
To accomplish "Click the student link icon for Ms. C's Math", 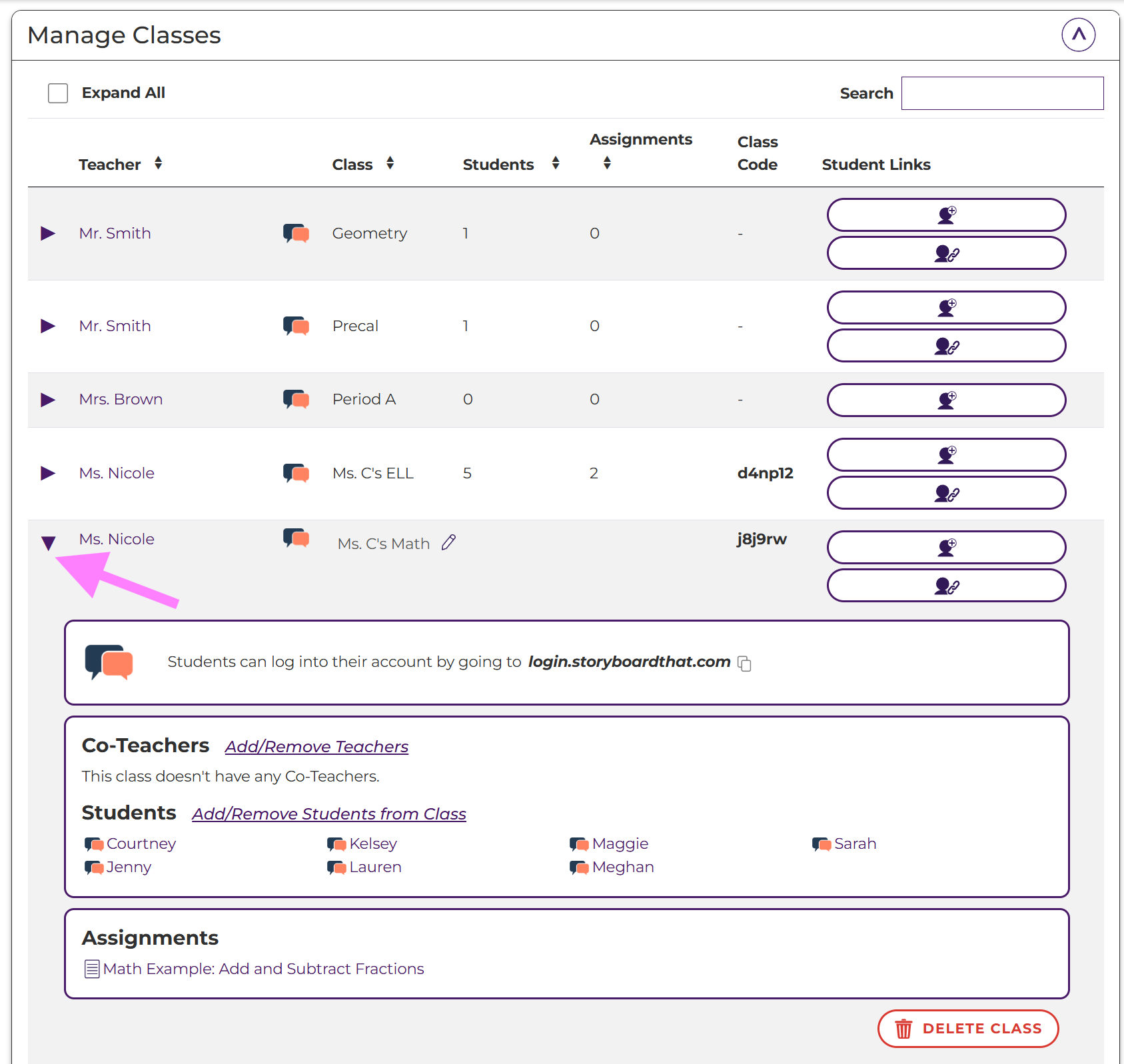I will point(945,586).
